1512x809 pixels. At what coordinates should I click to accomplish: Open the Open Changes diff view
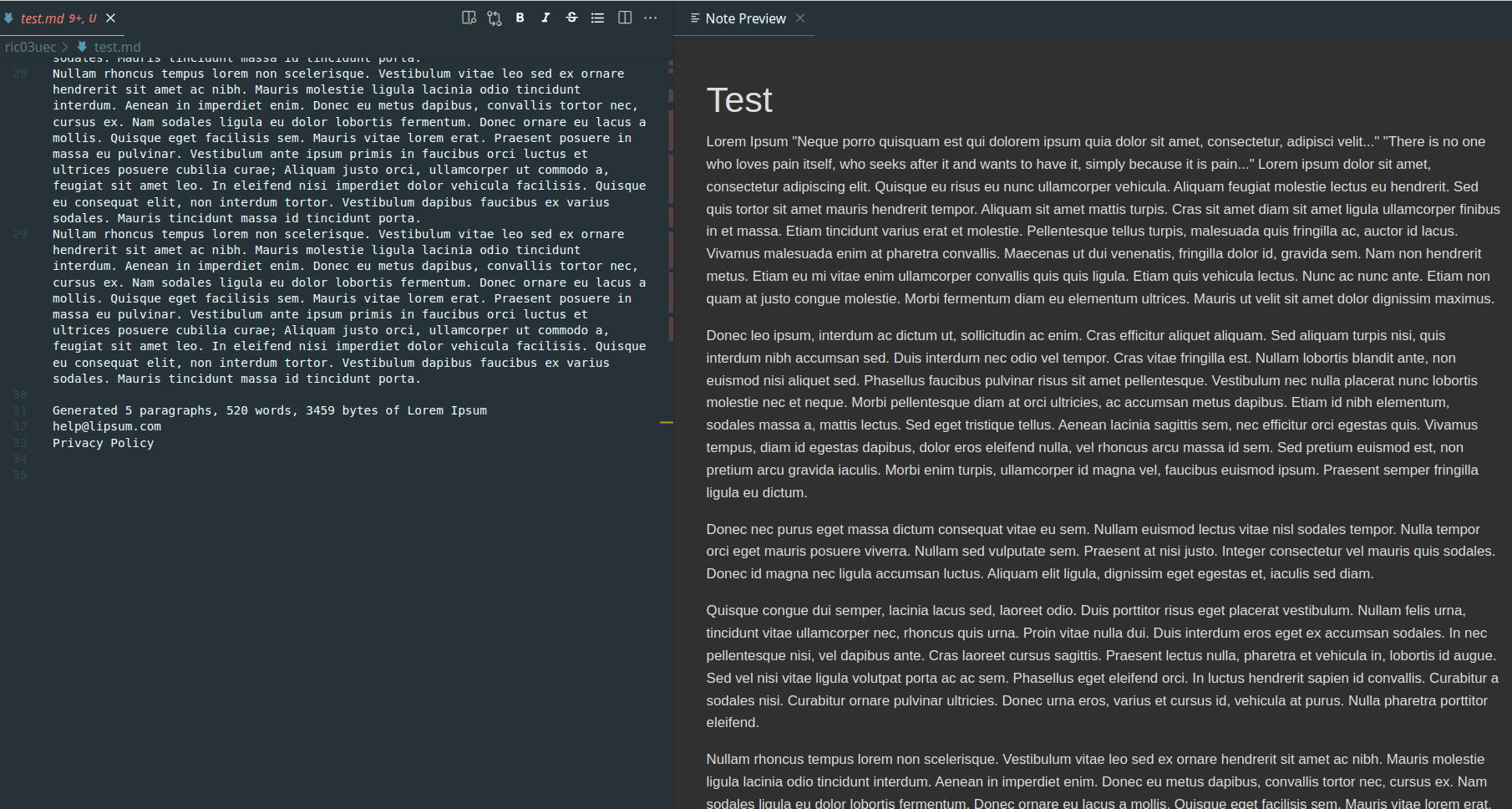pyautogui.click(x=494, y=18)
